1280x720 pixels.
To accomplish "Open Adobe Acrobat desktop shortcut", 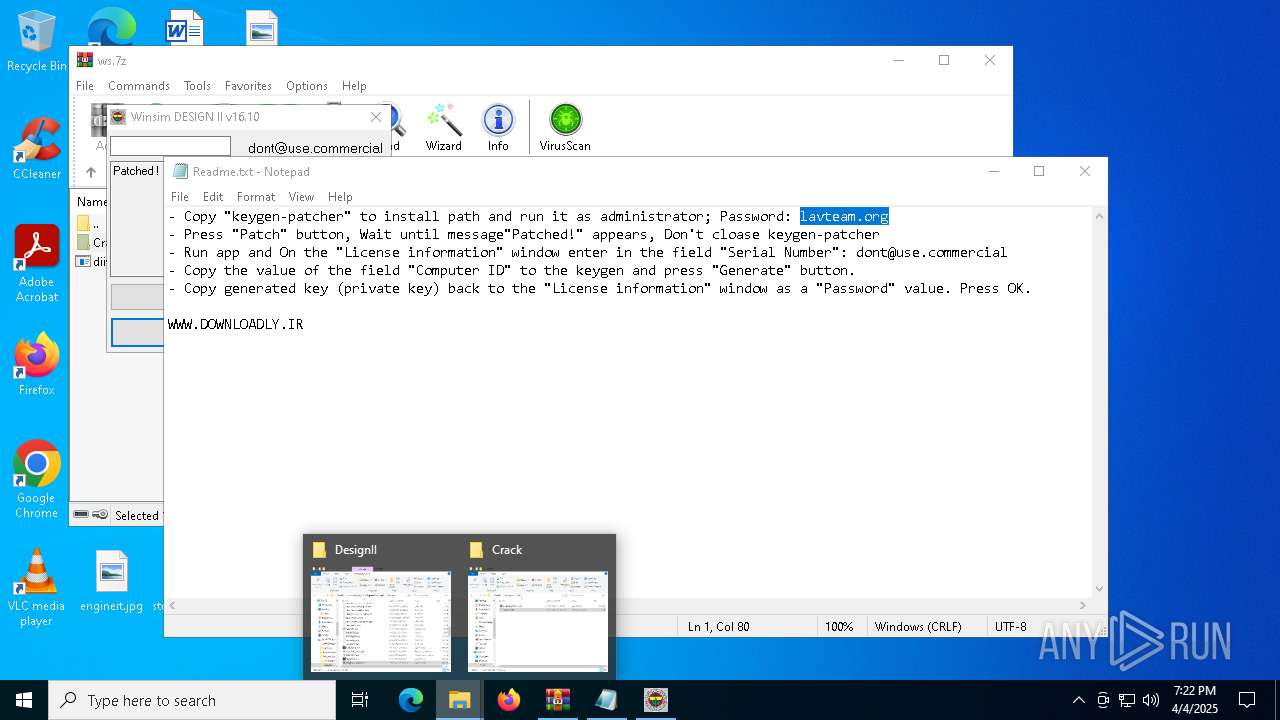I will 37,264.
